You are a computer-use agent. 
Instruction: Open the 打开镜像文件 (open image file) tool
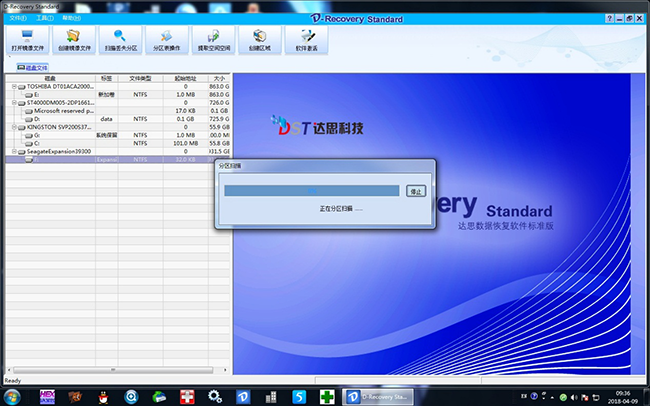tap(27, 40)
